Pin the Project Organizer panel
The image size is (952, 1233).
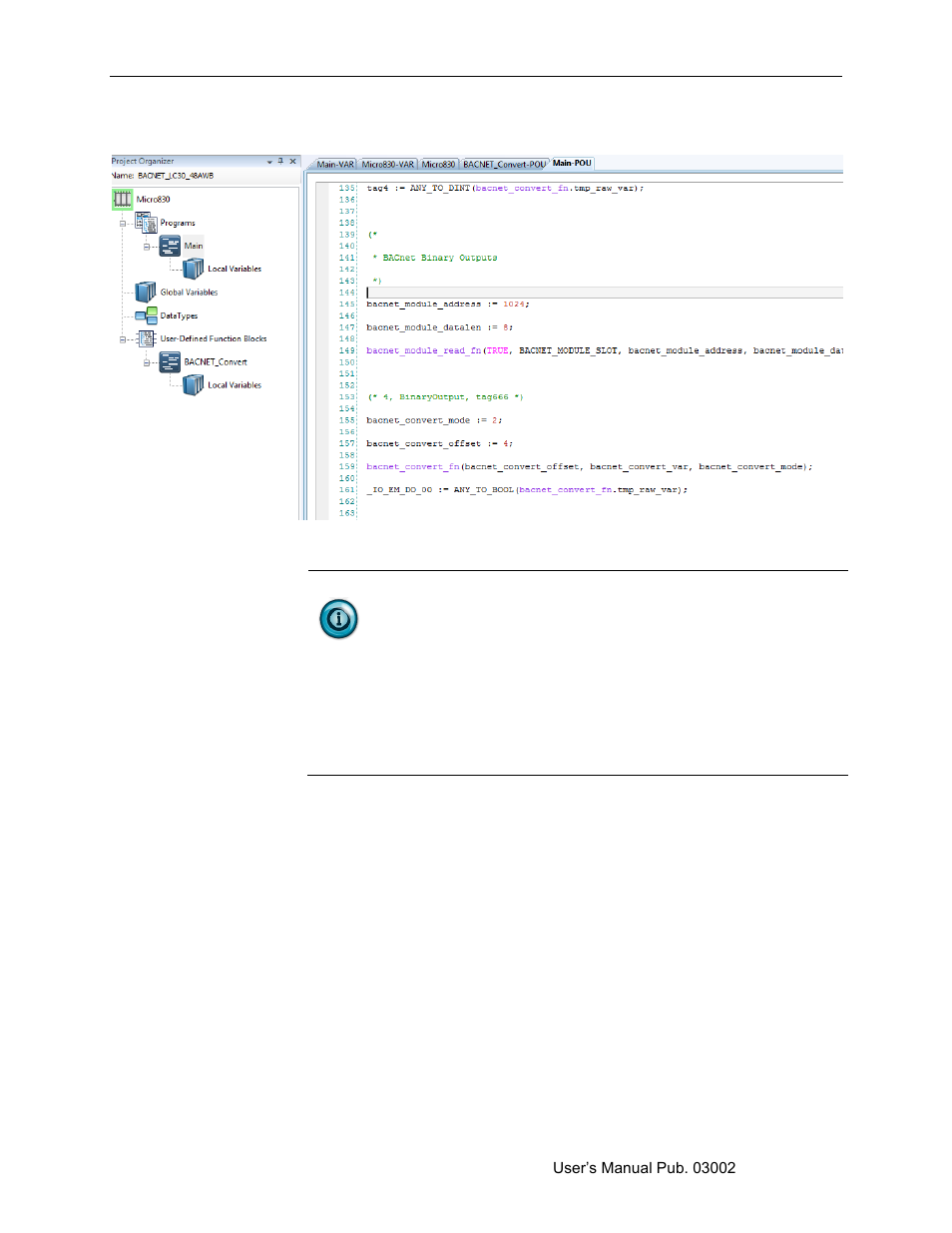280,161
